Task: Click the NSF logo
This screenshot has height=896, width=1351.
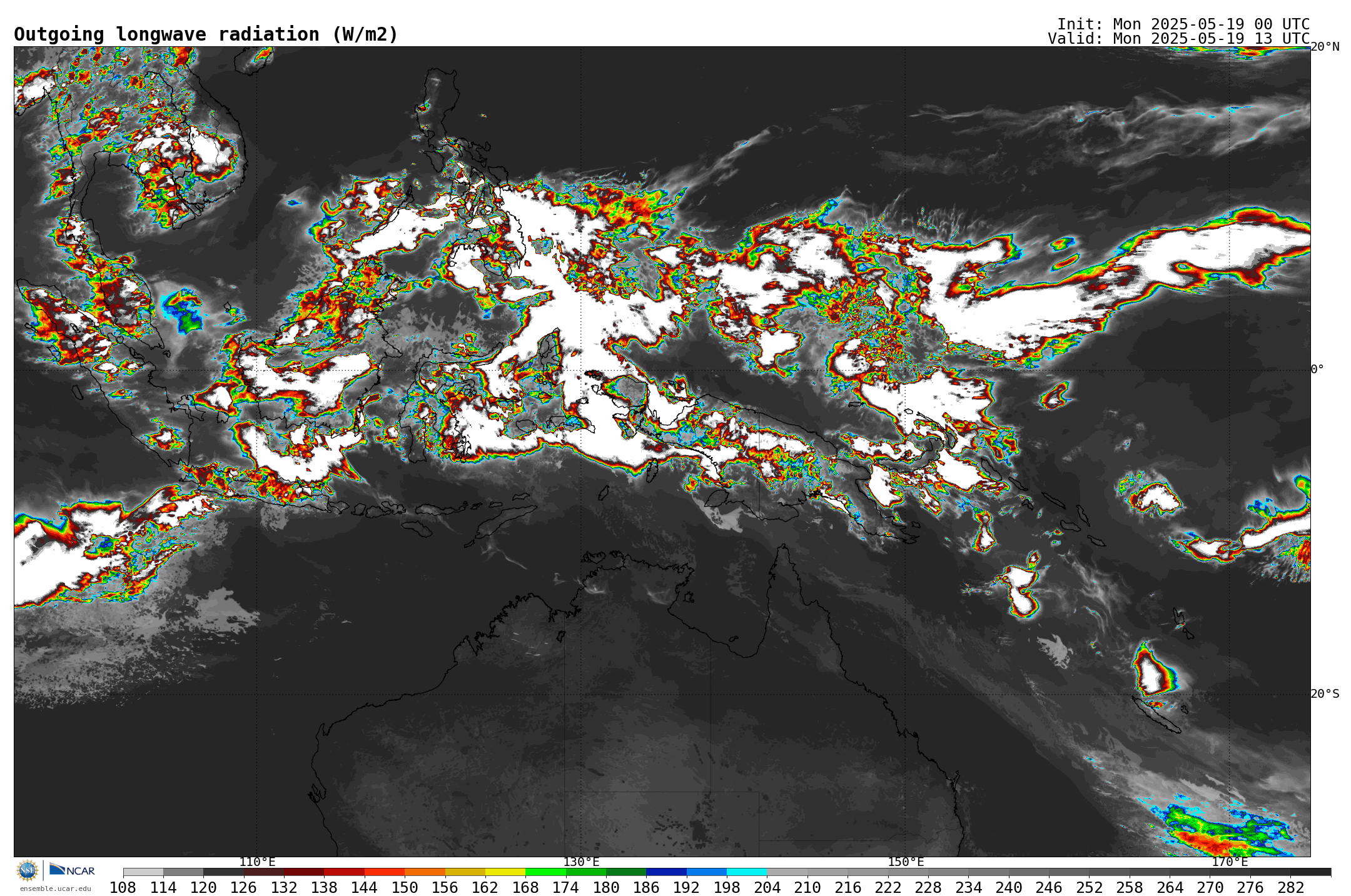Action: click(x=28, y=870)
